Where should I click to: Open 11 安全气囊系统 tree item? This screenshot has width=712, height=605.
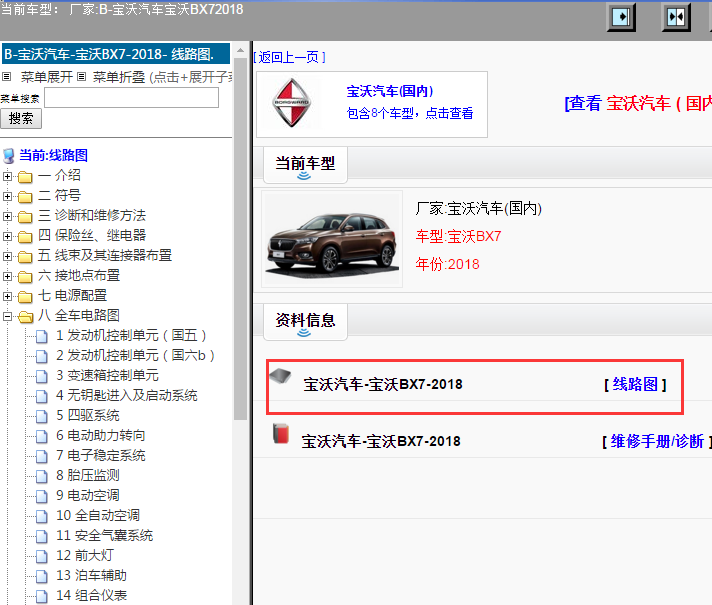pyautogui.click(x=104, y=536)
